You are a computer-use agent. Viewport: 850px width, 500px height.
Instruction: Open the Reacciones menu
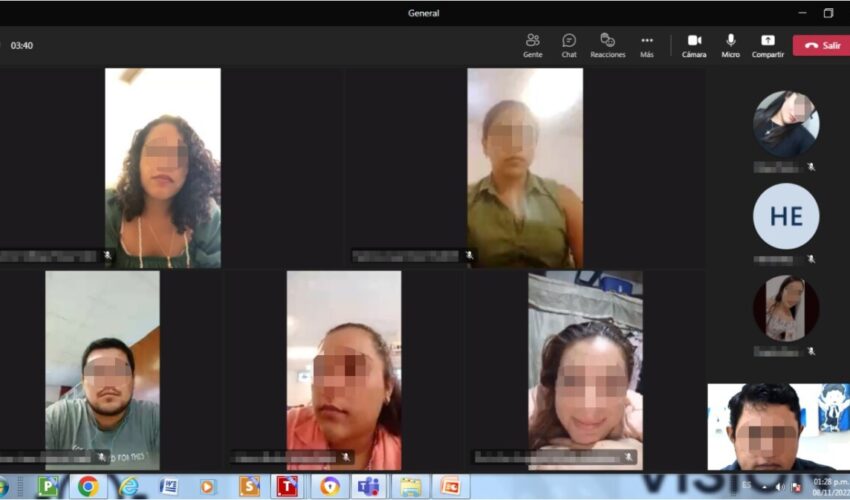[x=608, y=46]
